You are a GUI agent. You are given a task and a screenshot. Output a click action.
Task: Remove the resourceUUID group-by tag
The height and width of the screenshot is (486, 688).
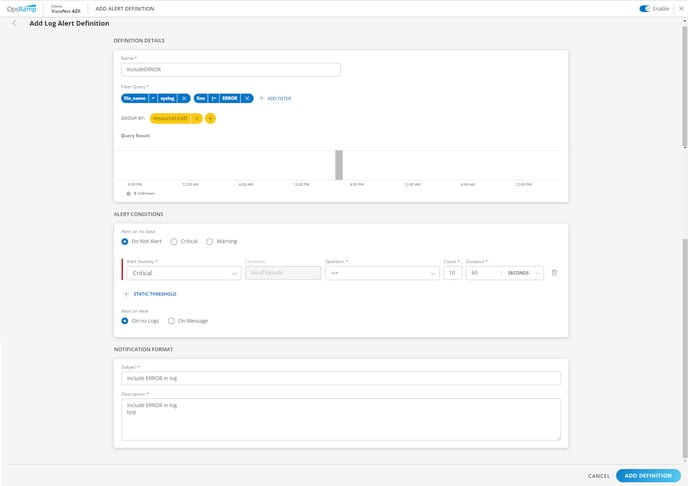(x=197, y=118)
